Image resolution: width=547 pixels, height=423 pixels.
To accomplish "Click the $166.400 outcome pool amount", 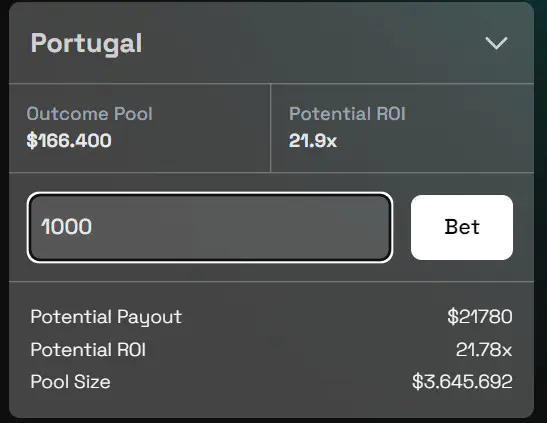I will pyautogui.click(x=69, y=141).
